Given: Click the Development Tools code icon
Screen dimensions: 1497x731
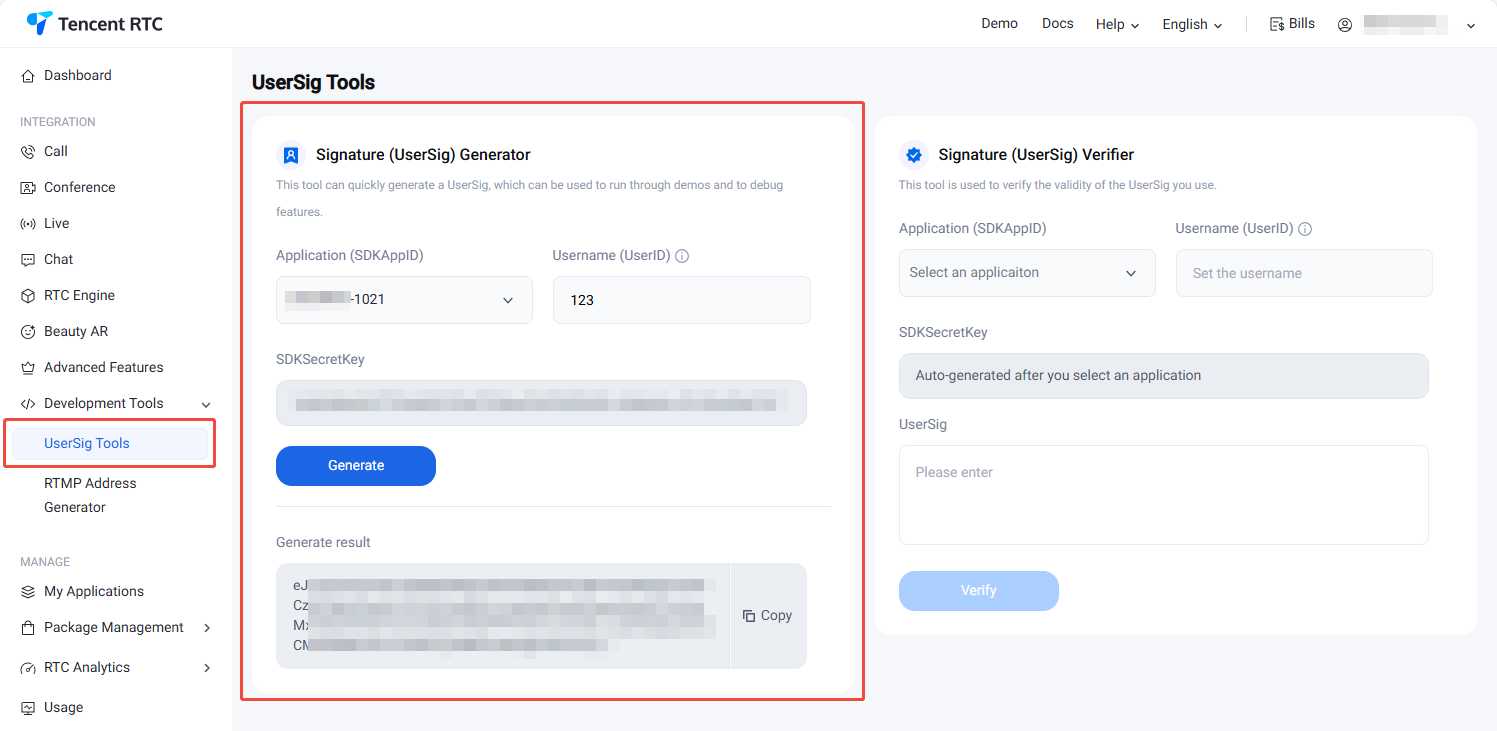Looking at the screenshot, I should pyautogui.click(x=28, y=404).
